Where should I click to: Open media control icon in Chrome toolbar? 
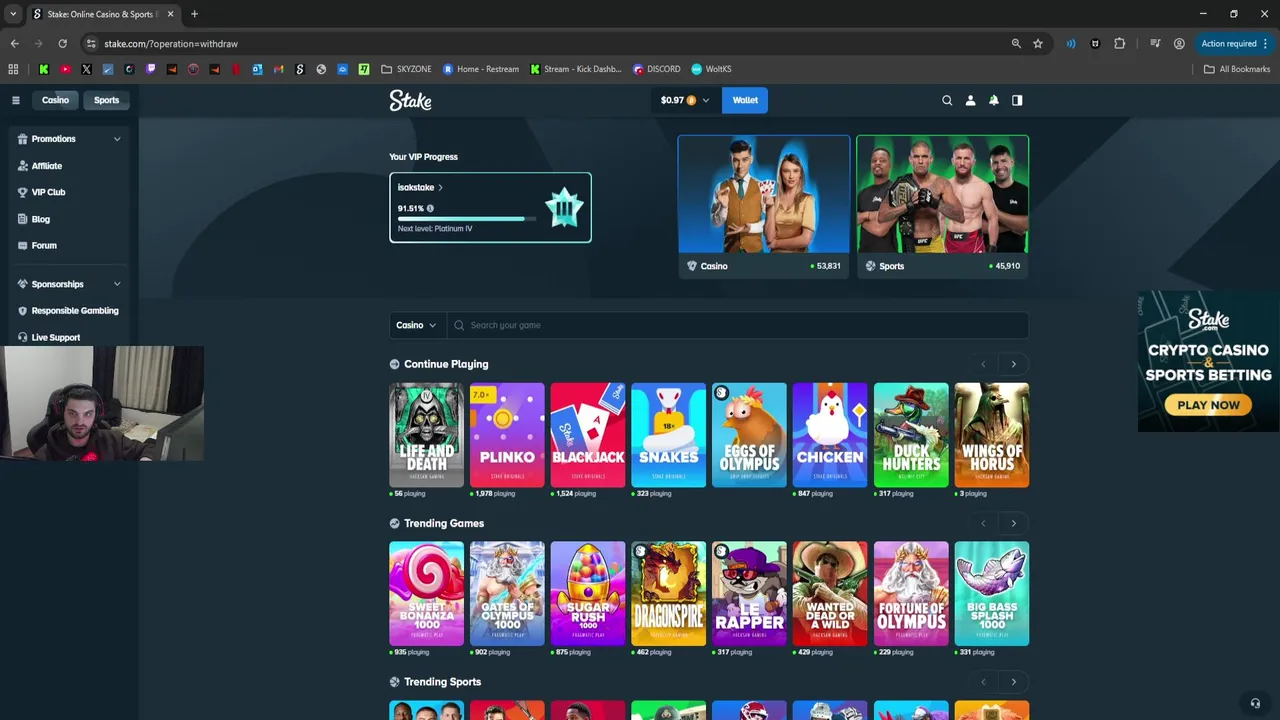(x=1155, y=44)
